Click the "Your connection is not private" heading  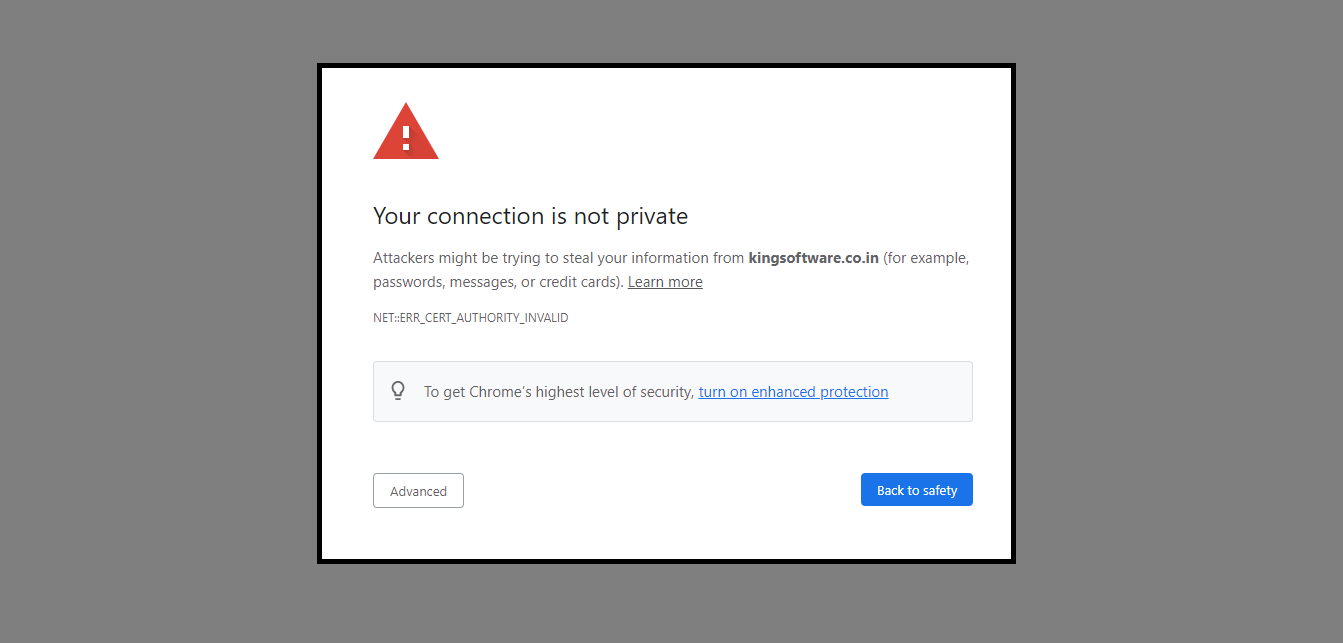(x=530, y=216)
